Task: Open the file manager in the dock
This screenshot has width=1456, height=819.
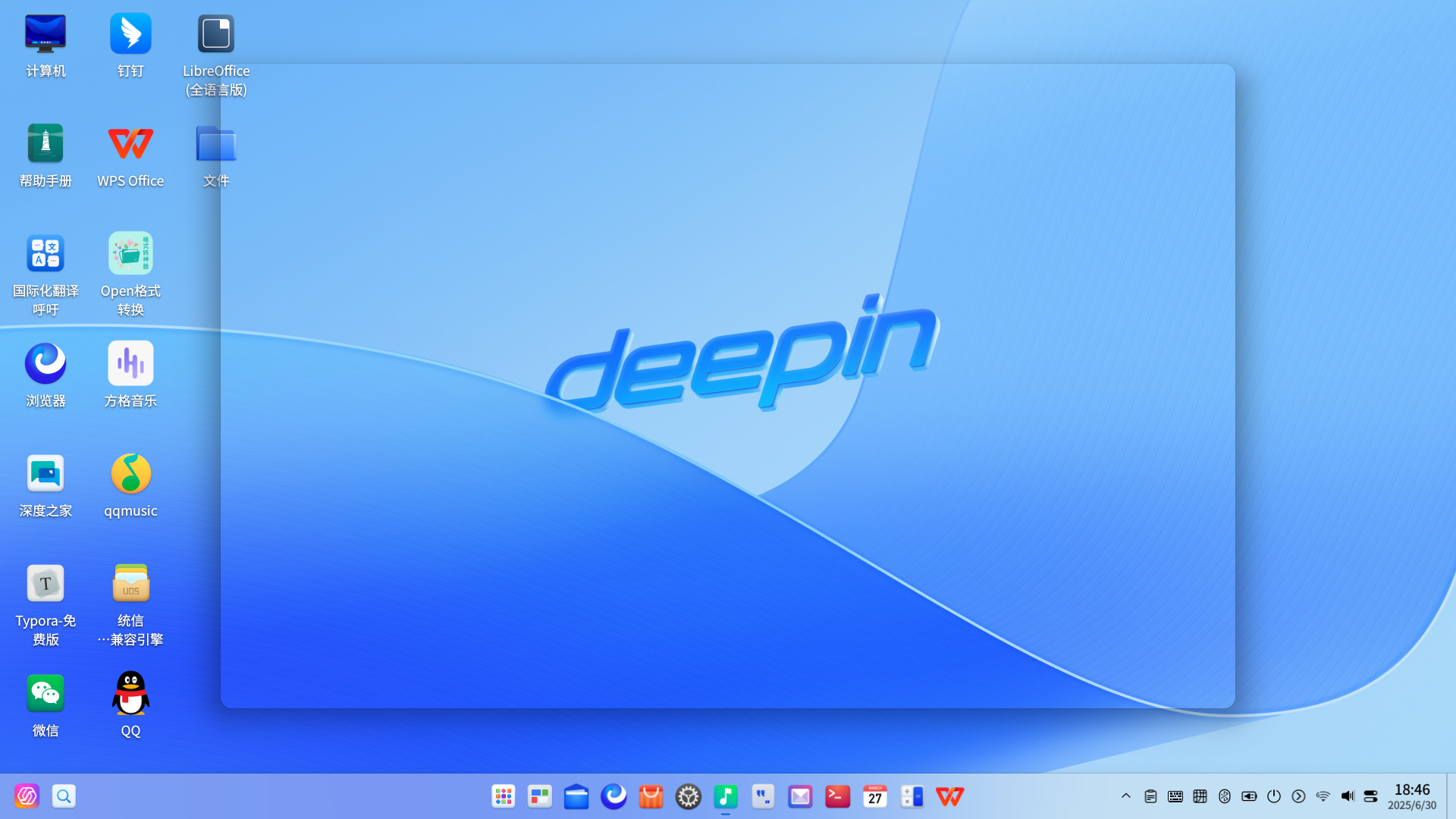Action: click(x=576, y=796)
